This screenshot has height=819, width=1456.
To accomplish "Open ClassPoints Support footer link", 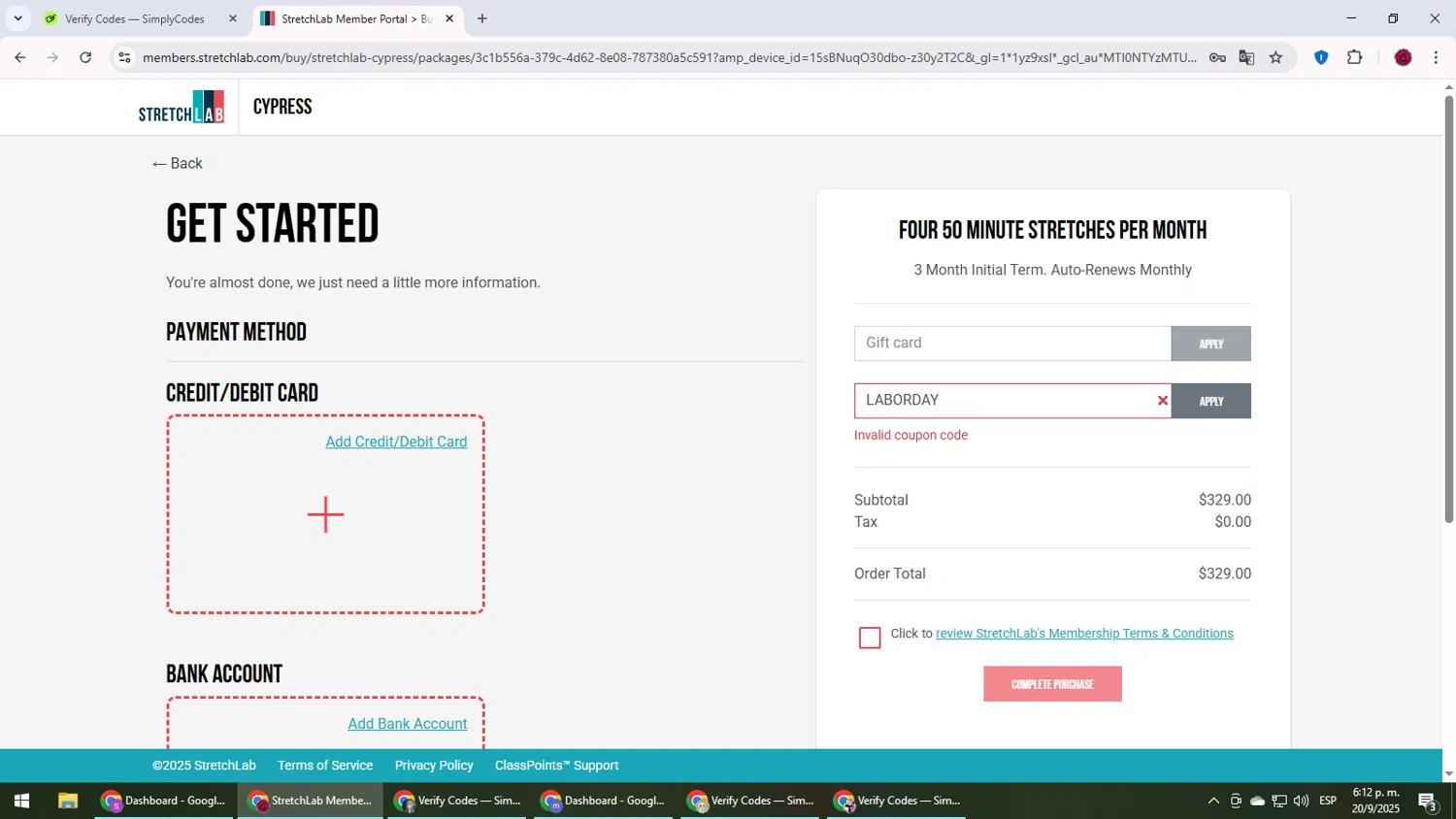I will coord(556,766).
